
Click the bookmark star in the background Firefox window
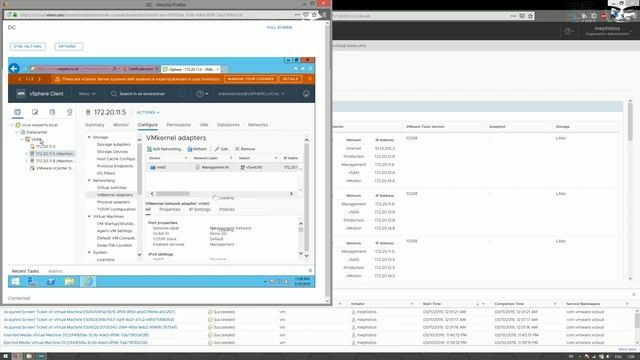pyautogui.click(x=531, y=16)
